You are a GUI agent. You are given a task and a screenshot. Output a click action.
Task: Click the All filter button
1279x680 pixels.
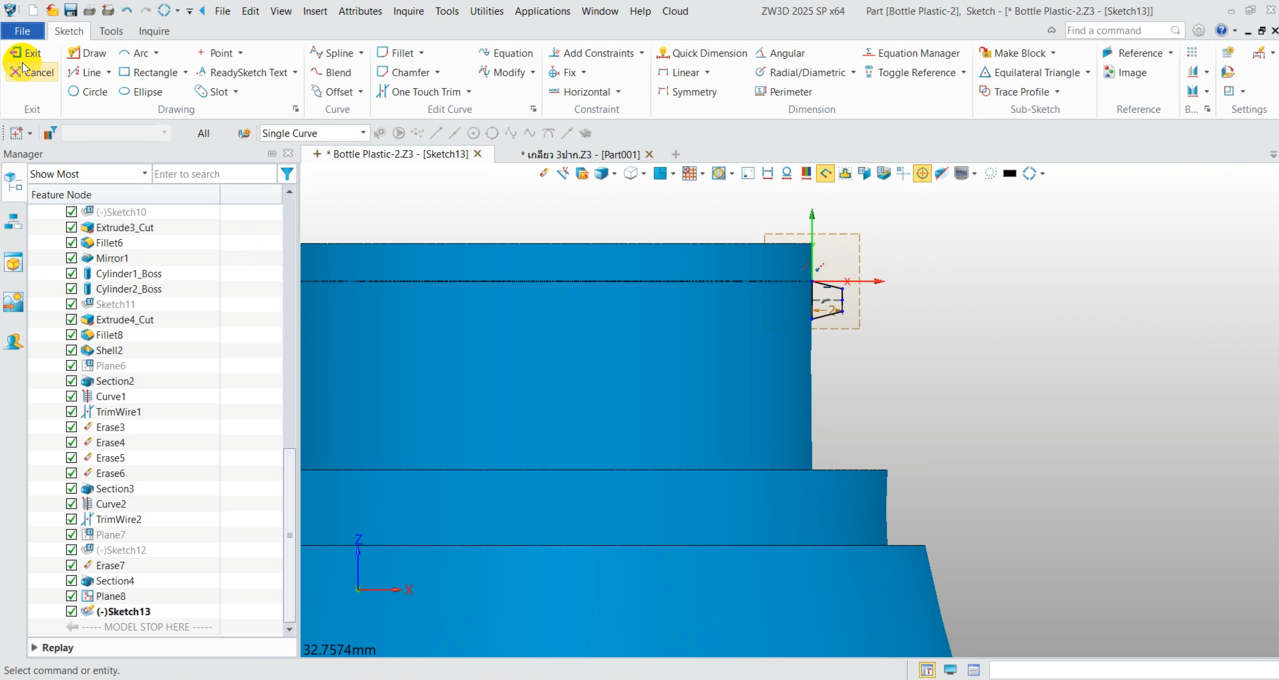(203, 133)
